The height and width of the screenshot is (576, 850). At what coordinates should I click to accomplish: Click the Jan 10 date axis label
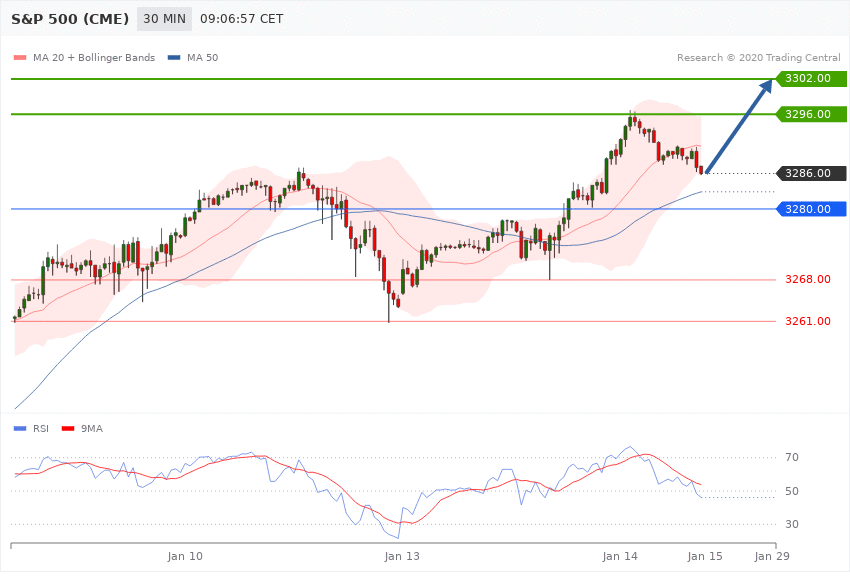[x=185, y=556]
